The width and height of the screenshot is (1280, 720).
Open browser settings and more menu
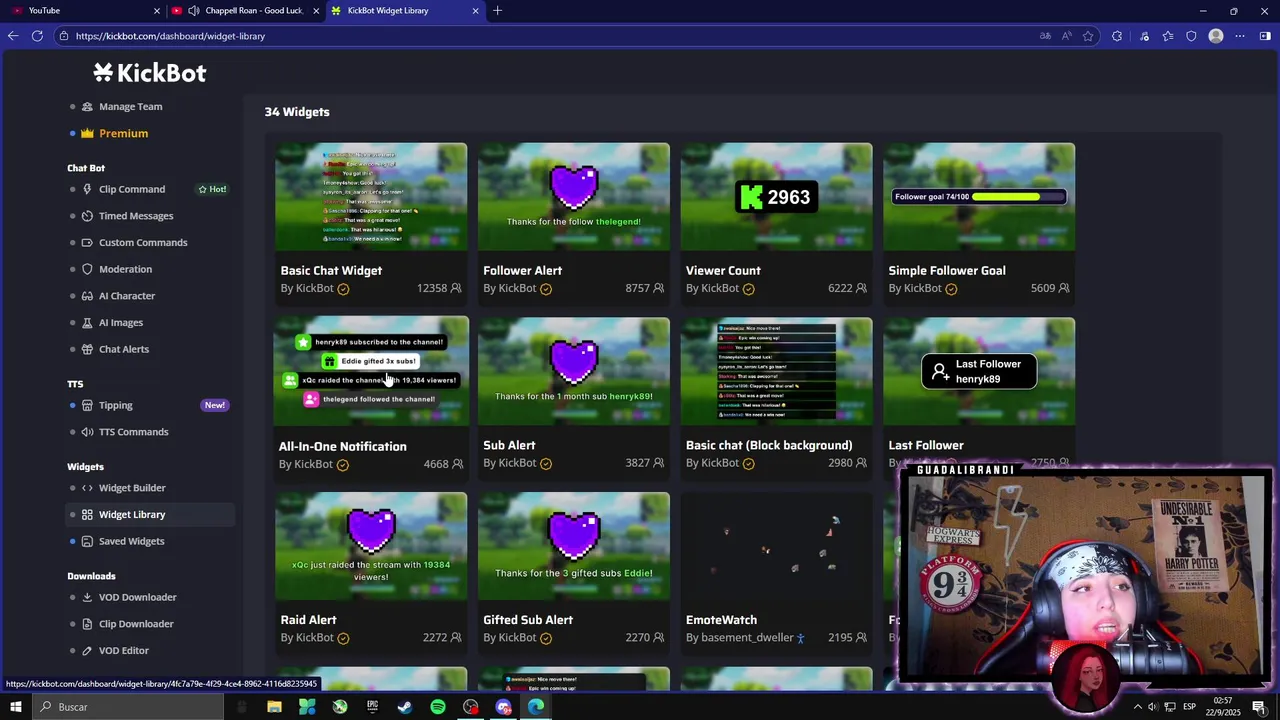pyautogui.click(x=1240, y=36)
